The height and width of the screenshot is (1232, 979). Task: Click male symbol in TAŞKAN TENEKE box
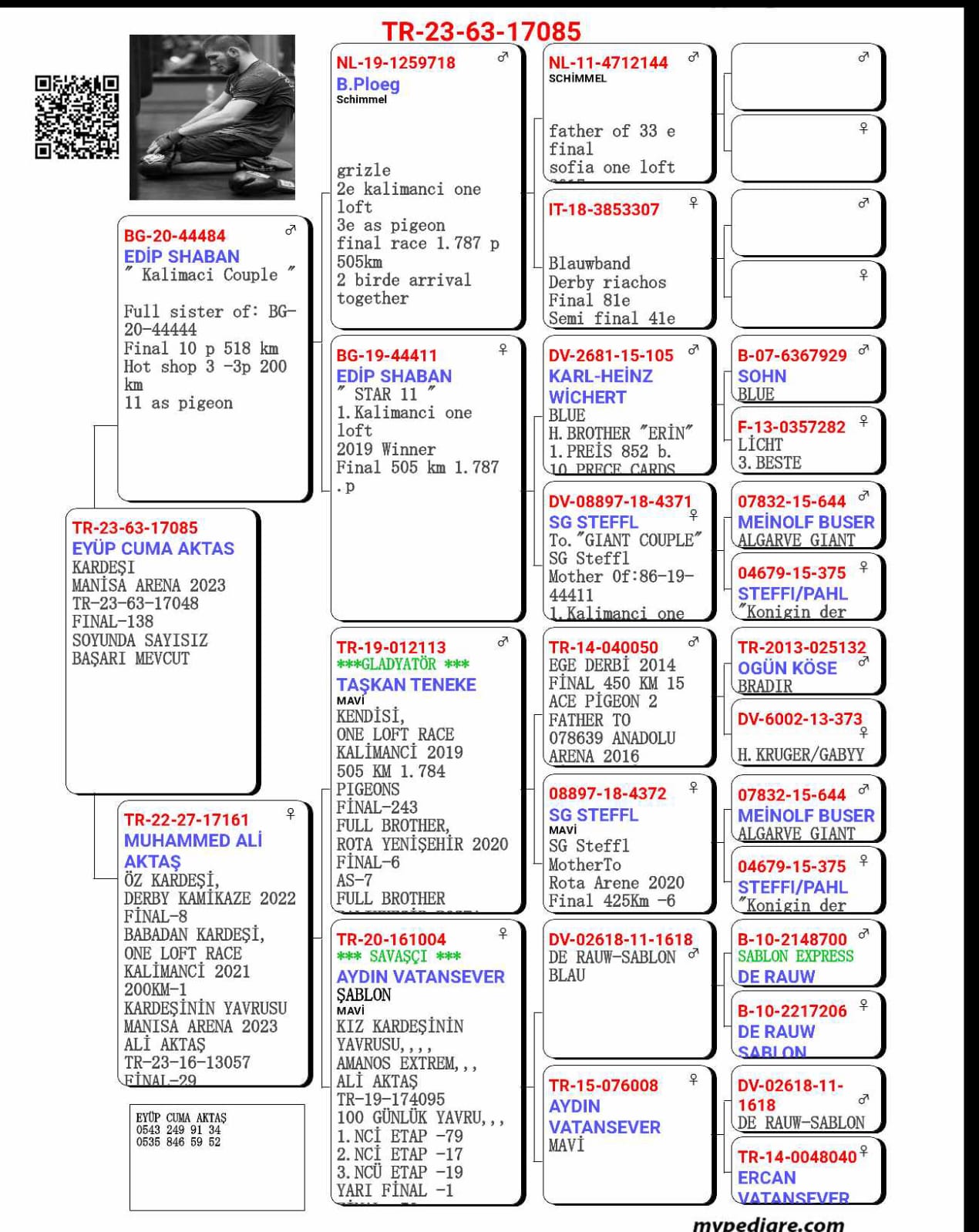pyautogui.click(x=503, y=642)
